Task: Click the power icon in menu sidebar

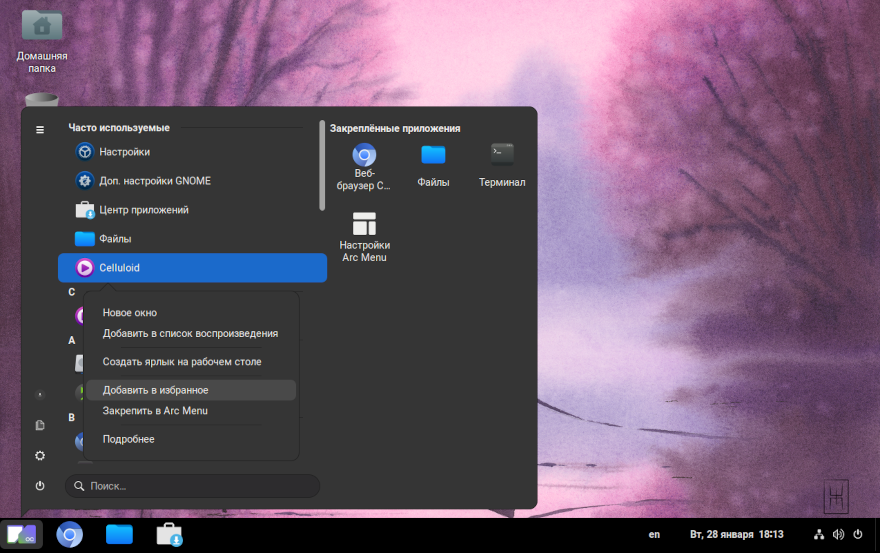Action: 40,486
